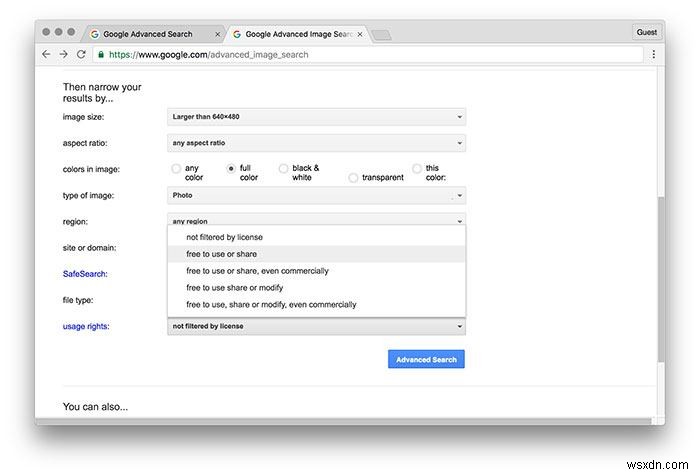Click the Advanced Search button

[426, 359]
